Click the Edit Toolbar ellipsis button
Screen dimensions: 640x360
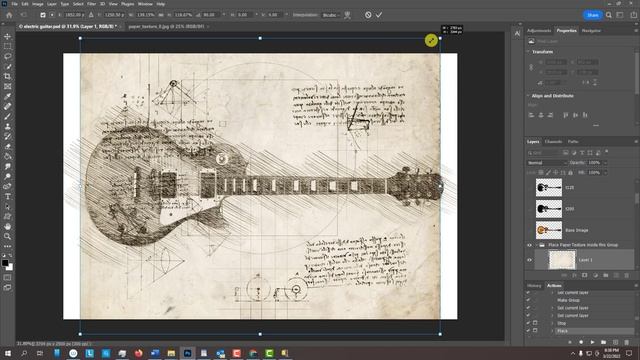point(7,247)
